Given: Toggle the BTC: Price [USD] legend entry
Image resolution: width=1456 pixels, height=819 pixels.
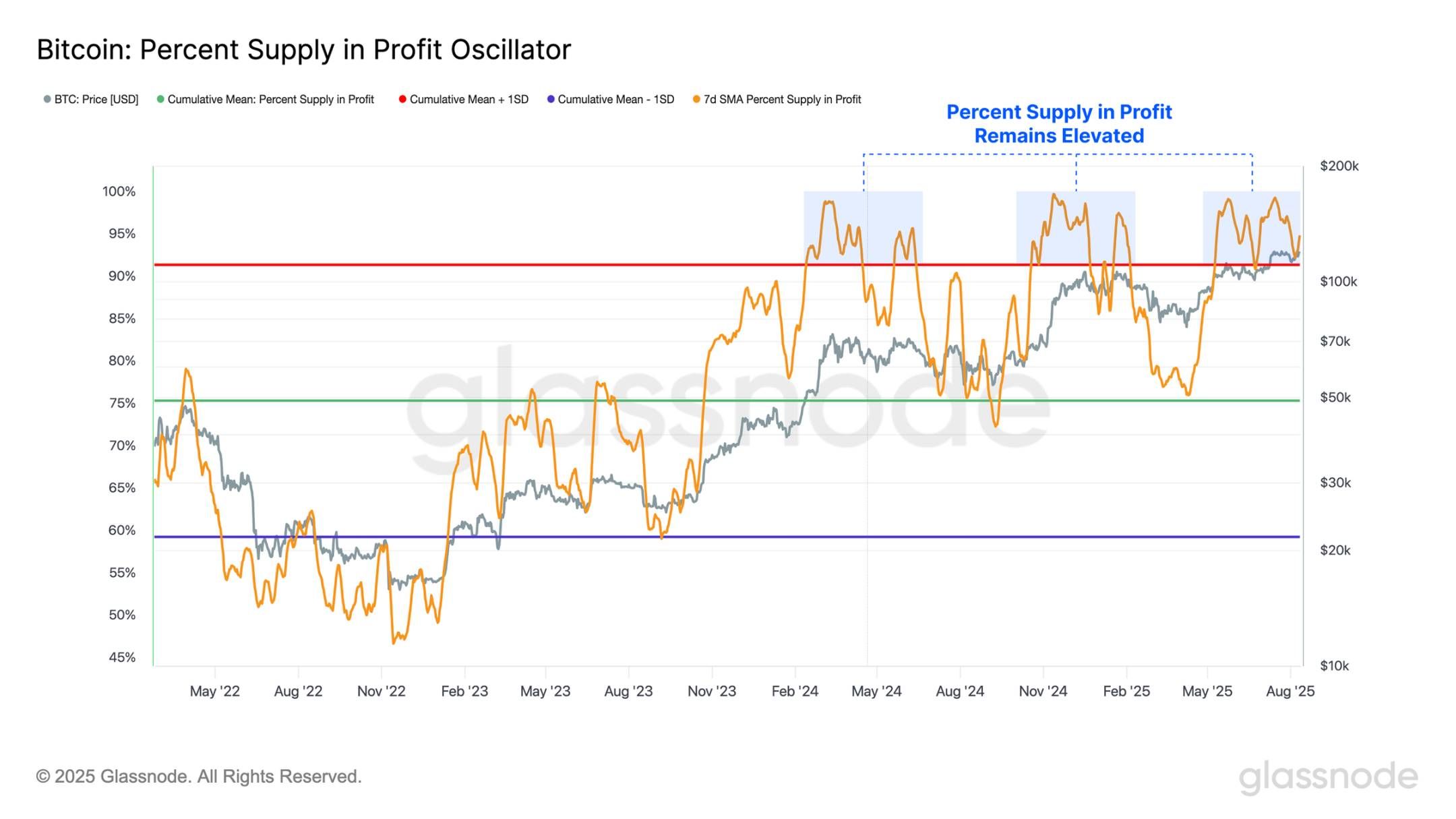Looking at the screenshot, I should pos(91,99).
